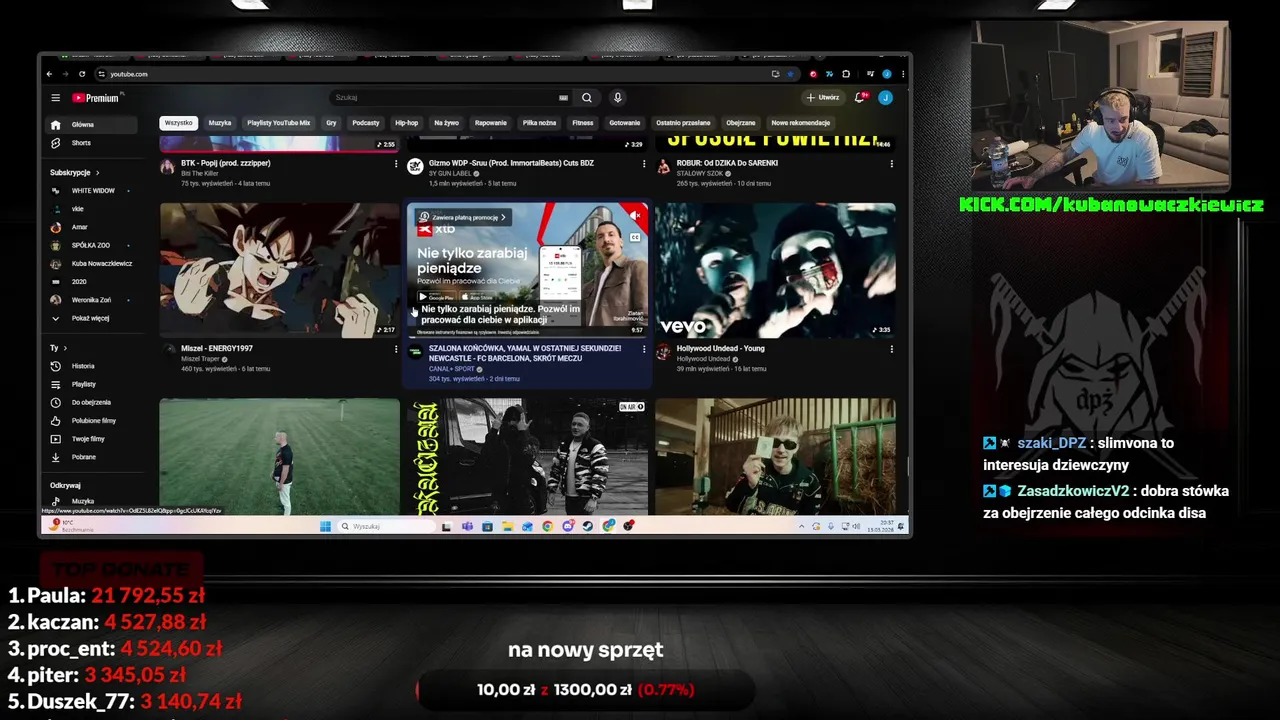
Task: Bookmark the page with the star icon
Action: 790,74
